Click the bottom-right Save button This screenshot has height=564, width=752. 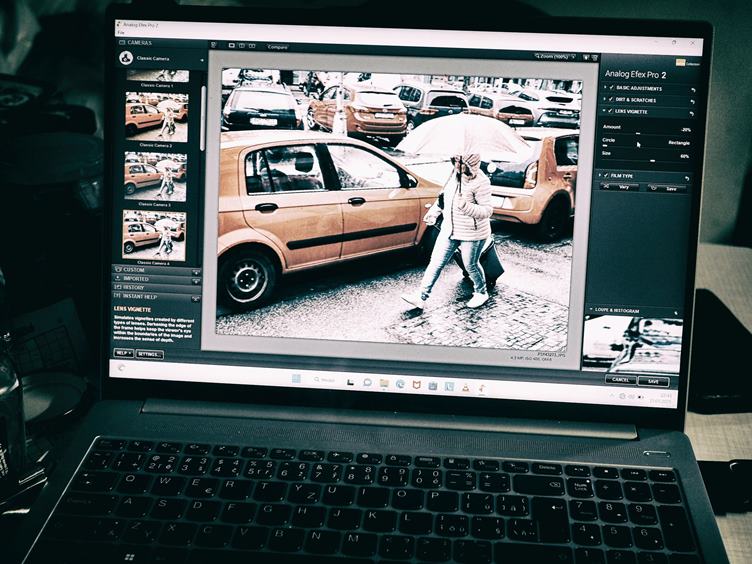point(653,382)
